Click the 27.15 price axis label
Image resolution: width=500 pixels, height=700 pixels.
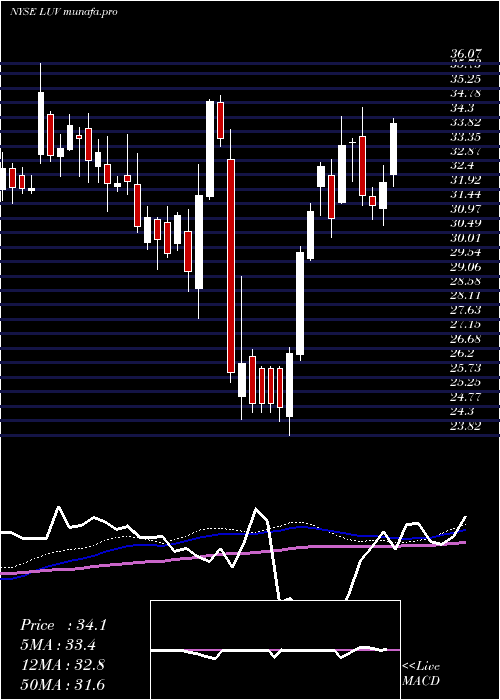tap(466, 324)
